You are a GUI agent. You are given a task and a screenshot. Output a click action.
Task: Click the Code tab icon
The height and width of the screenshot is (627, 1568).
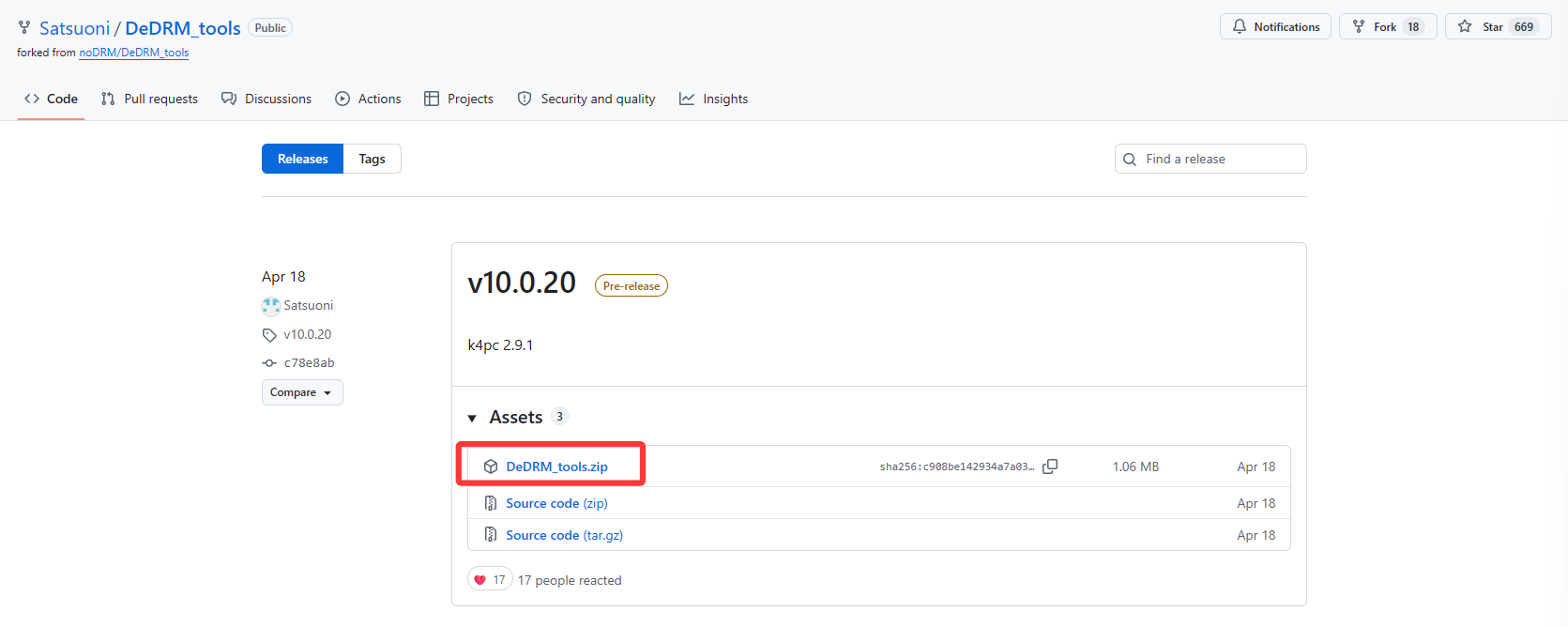32,99
